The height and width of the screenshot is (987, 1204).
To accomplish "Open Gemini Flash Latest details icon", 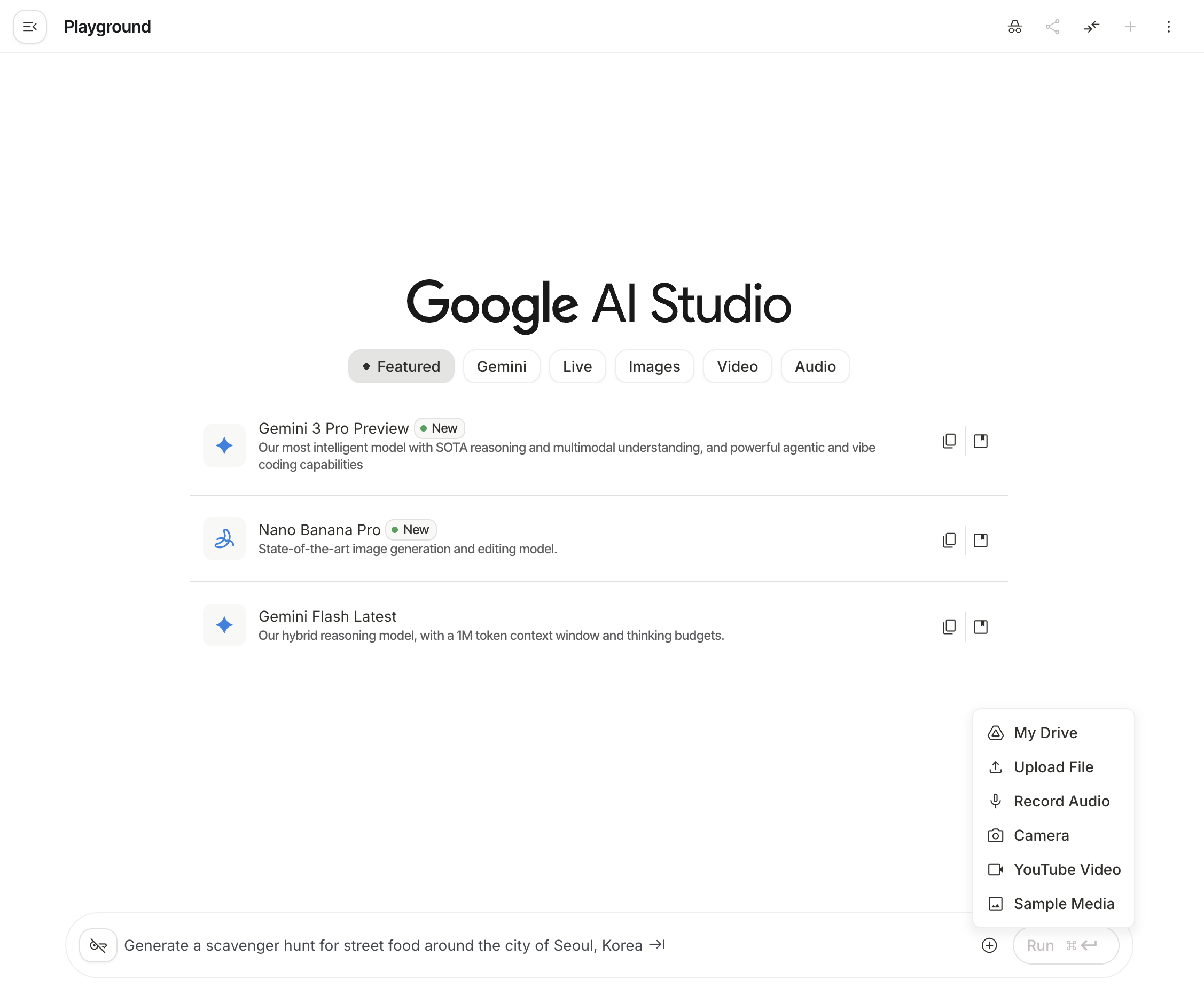I will (981, 626).
